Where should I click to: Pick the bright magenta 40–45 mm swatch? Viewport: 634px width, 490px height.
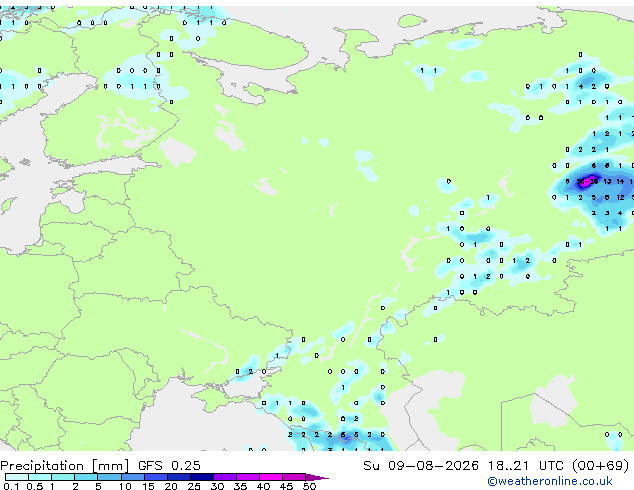click(271, 477)
